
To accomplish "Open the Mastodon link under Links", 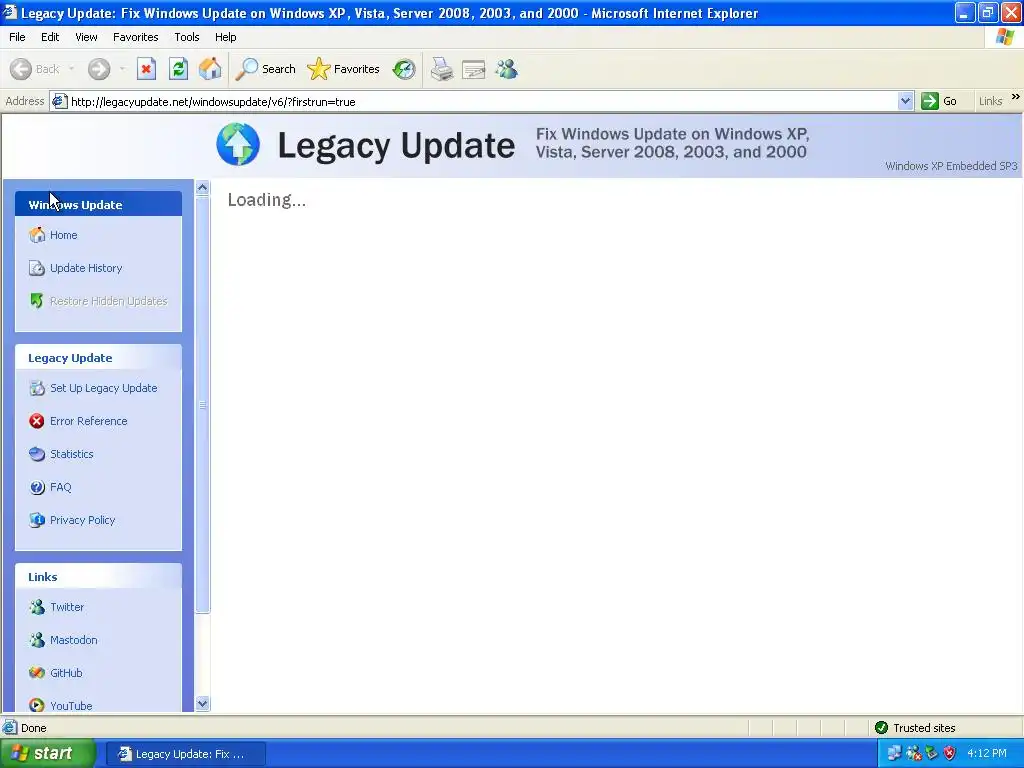I will 73,640.
